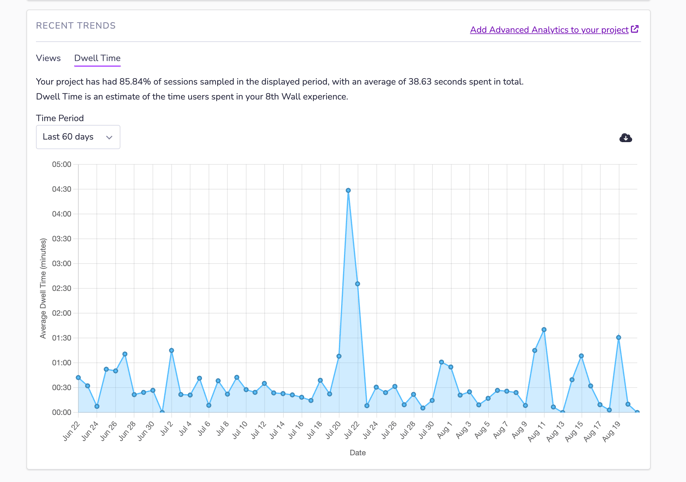
Task: Click the Jul 20 point before the tallest spike
Action: point(339,356)
